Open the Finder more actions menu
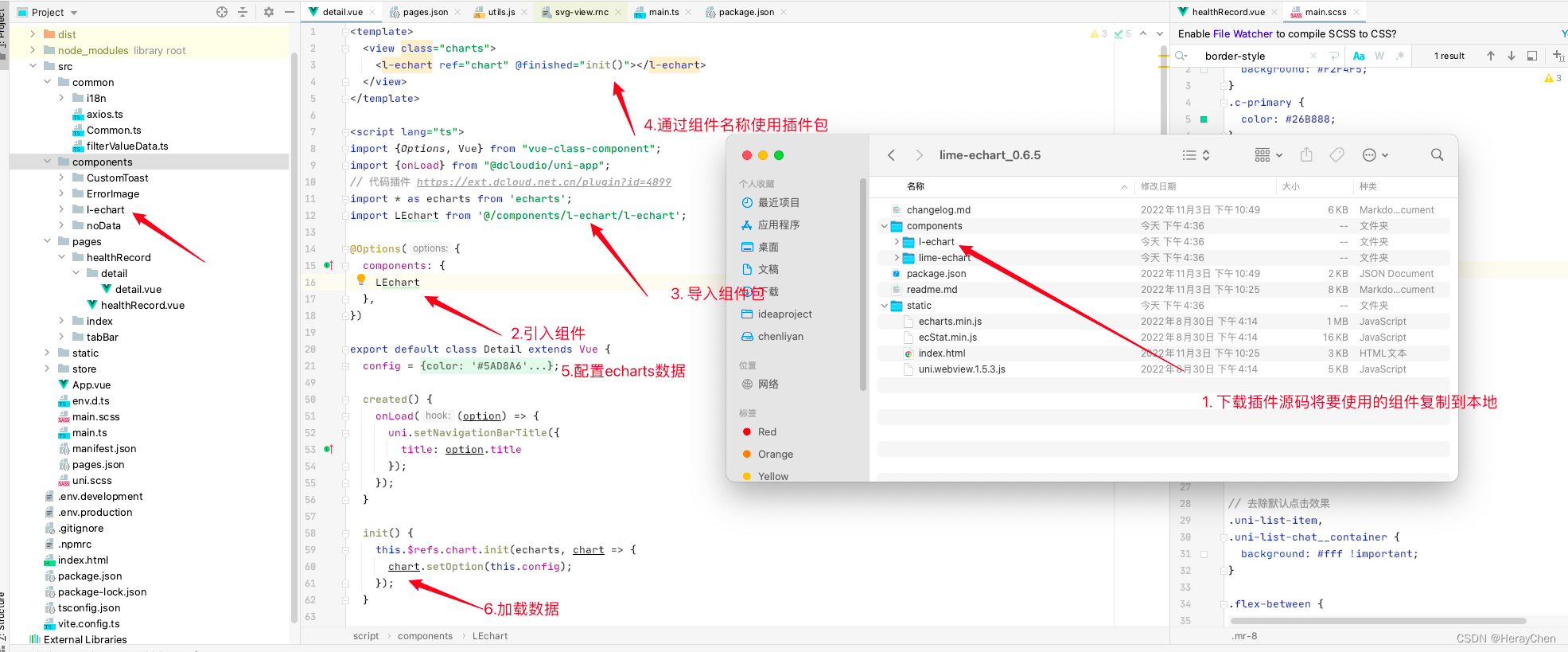 (x=1375, y=155)
